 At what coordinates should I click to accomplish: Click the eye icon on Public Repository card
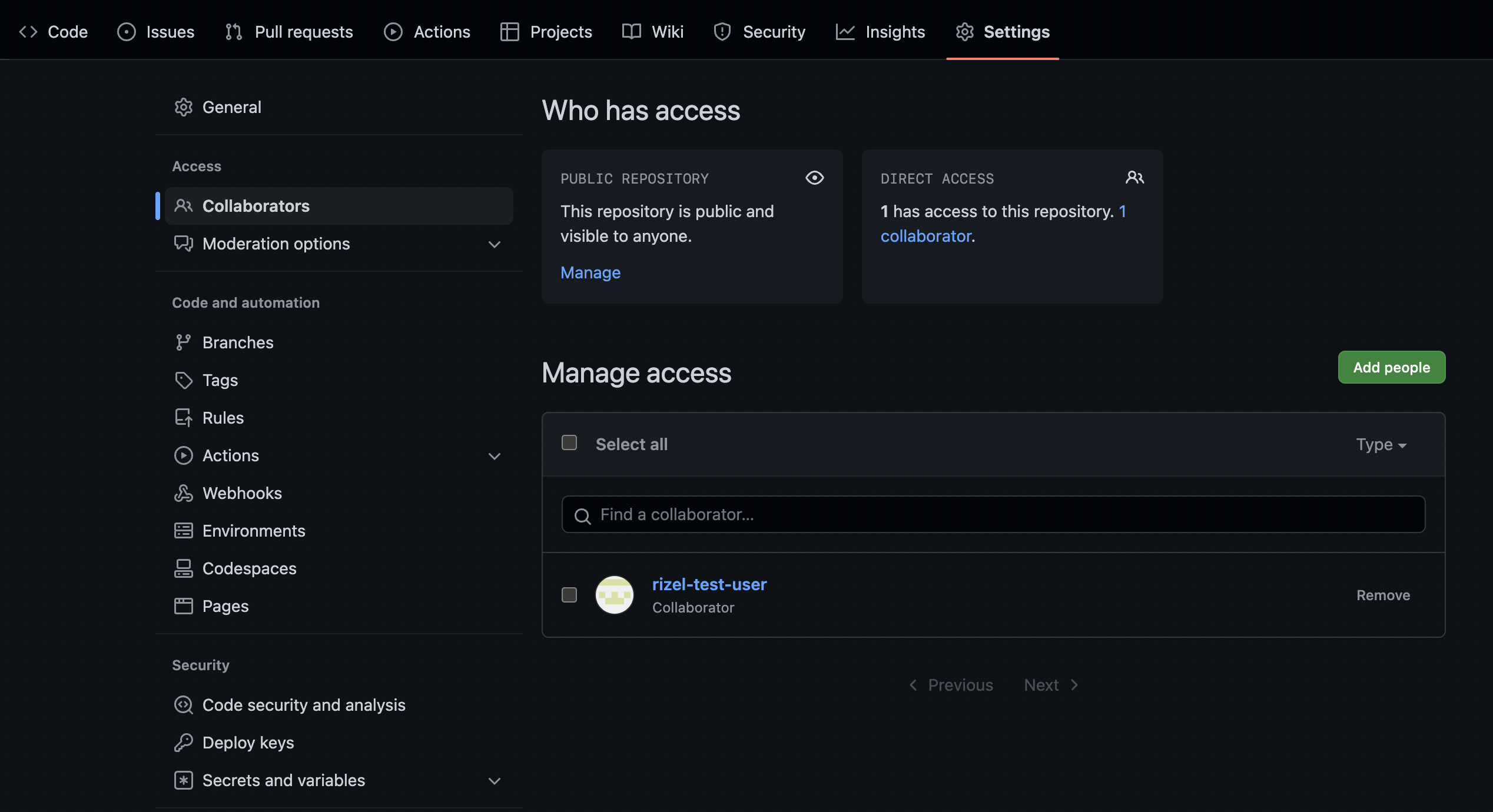pyautogui.click(x=815, y=178)
